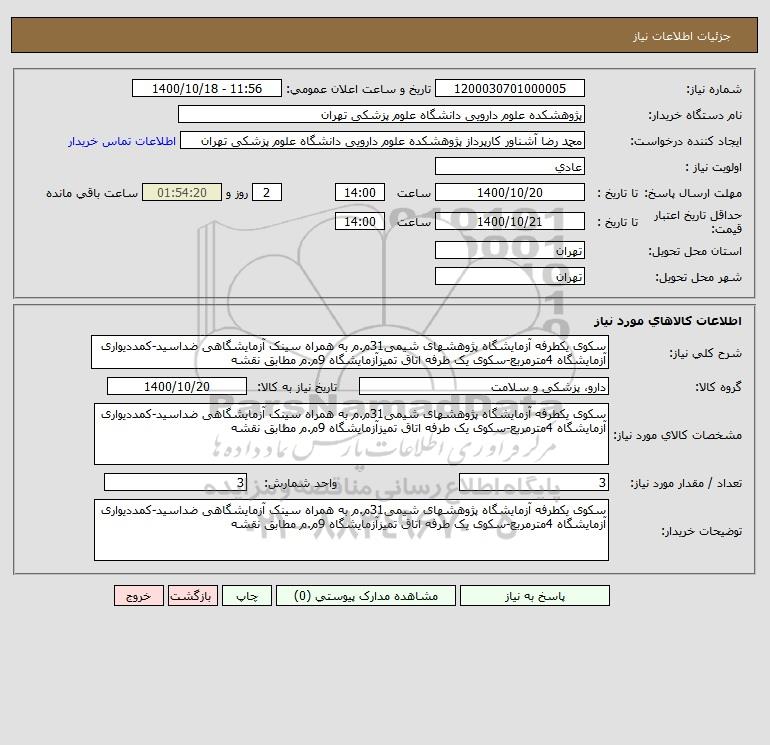Click the label تاریخ و ساعت اعلان عمومی

[358, 89]
